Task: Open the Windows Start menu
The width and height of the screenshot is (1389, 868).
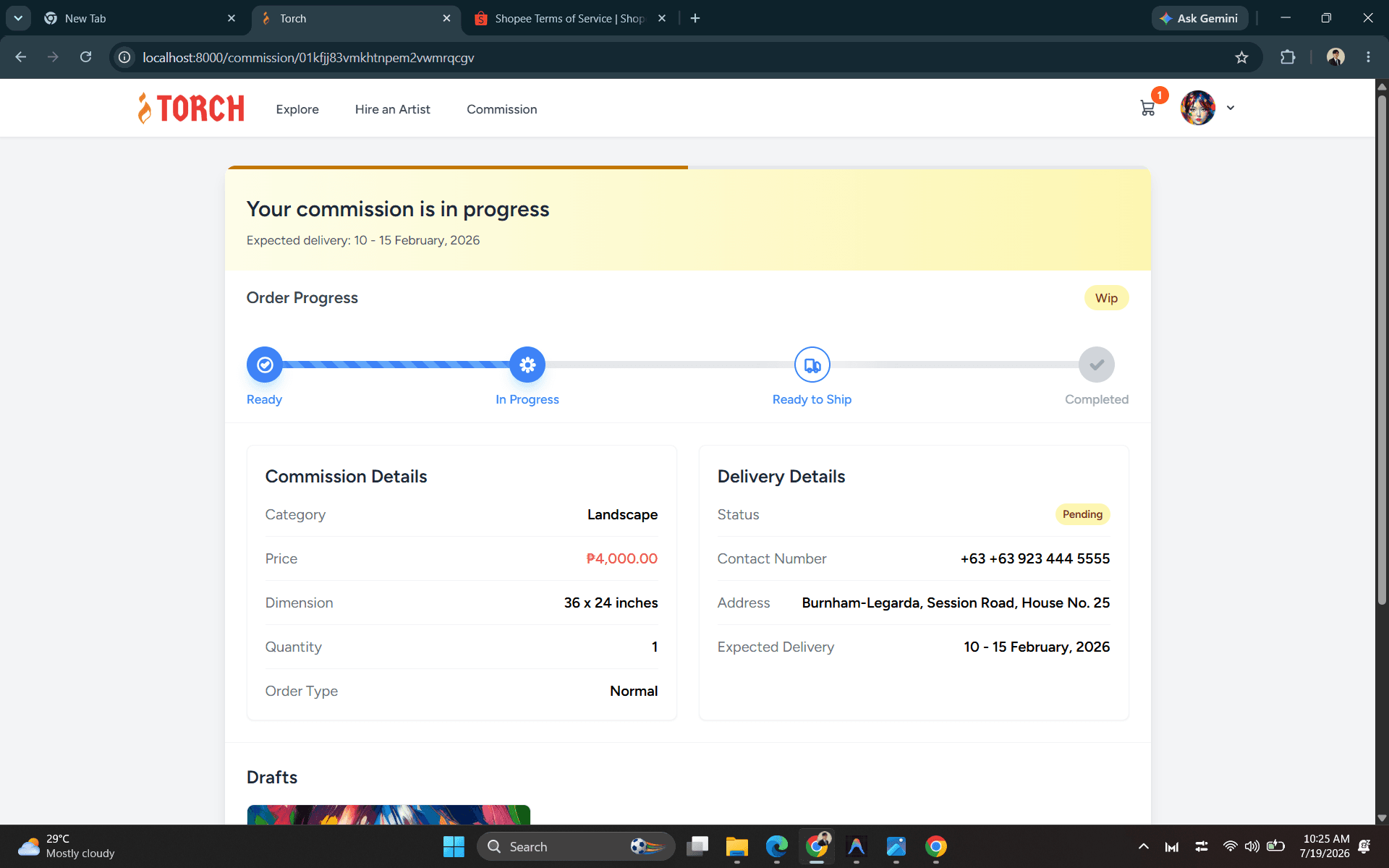Action: (454, 846)
